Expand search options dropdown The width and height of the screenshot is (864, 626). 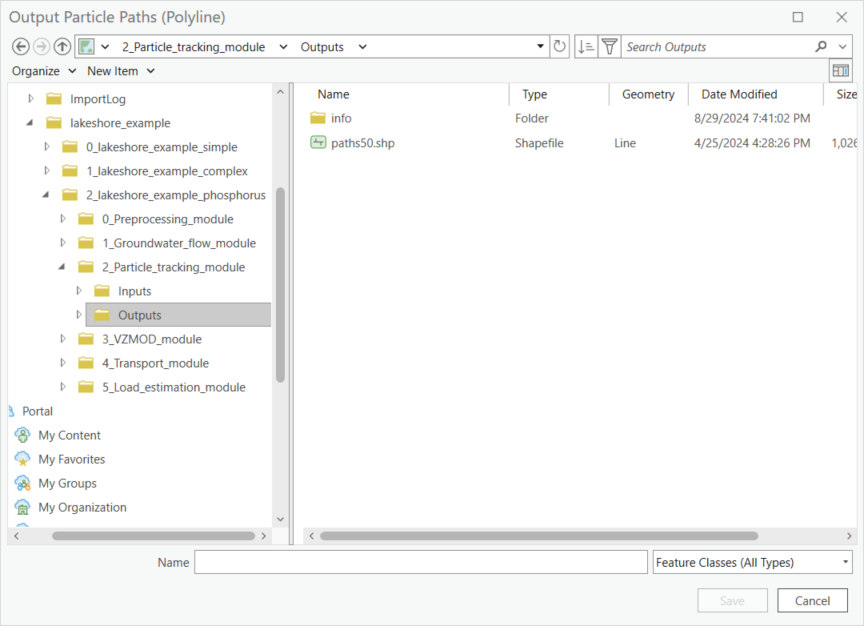click(x=843, y=47)
